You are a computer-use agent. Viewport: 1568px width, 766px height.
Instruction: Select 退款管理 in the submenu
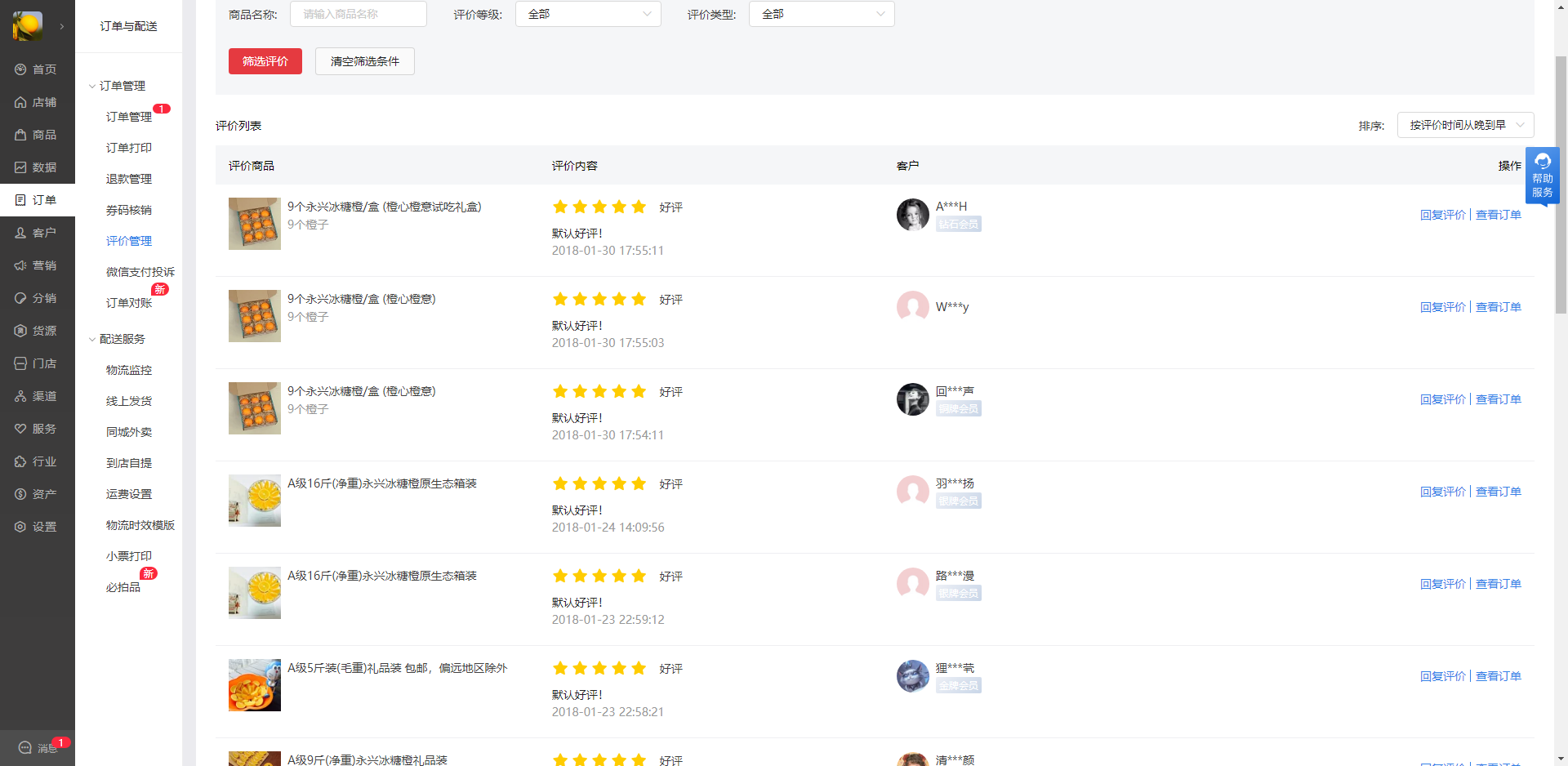129,179
